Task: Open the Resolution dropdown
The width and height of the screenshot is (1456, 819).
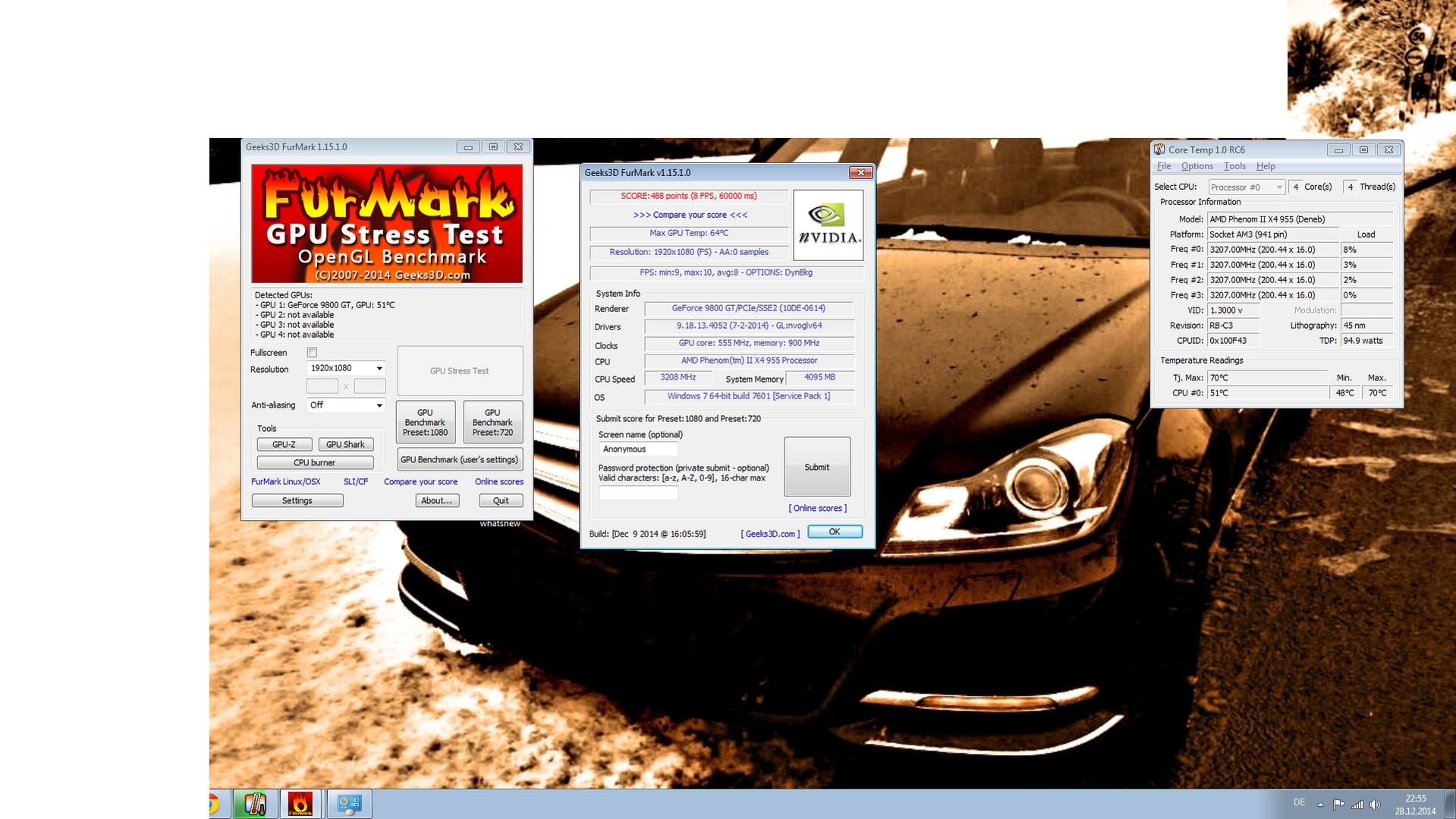Action: [346, 368]
